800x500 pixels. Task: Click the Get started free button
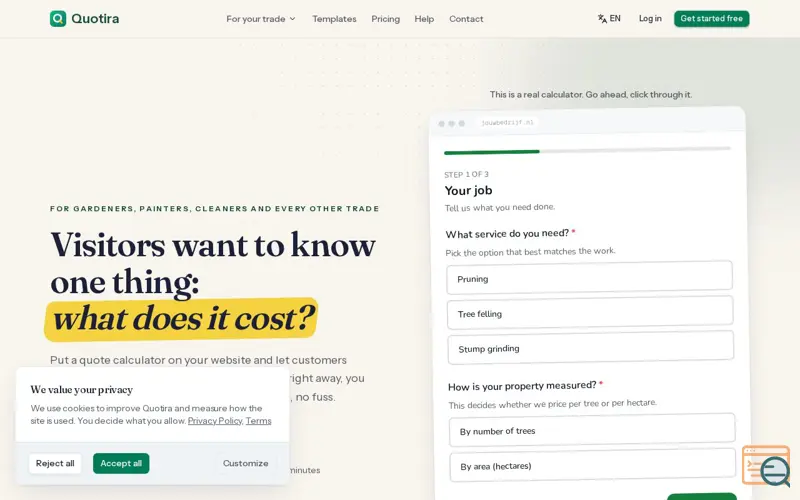click(x=711, y=19)
